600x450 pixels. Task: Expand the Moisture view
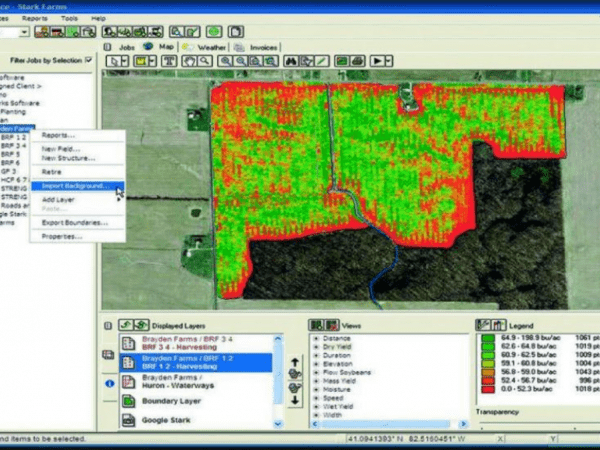pyautogui.click(x=316, y=390)
